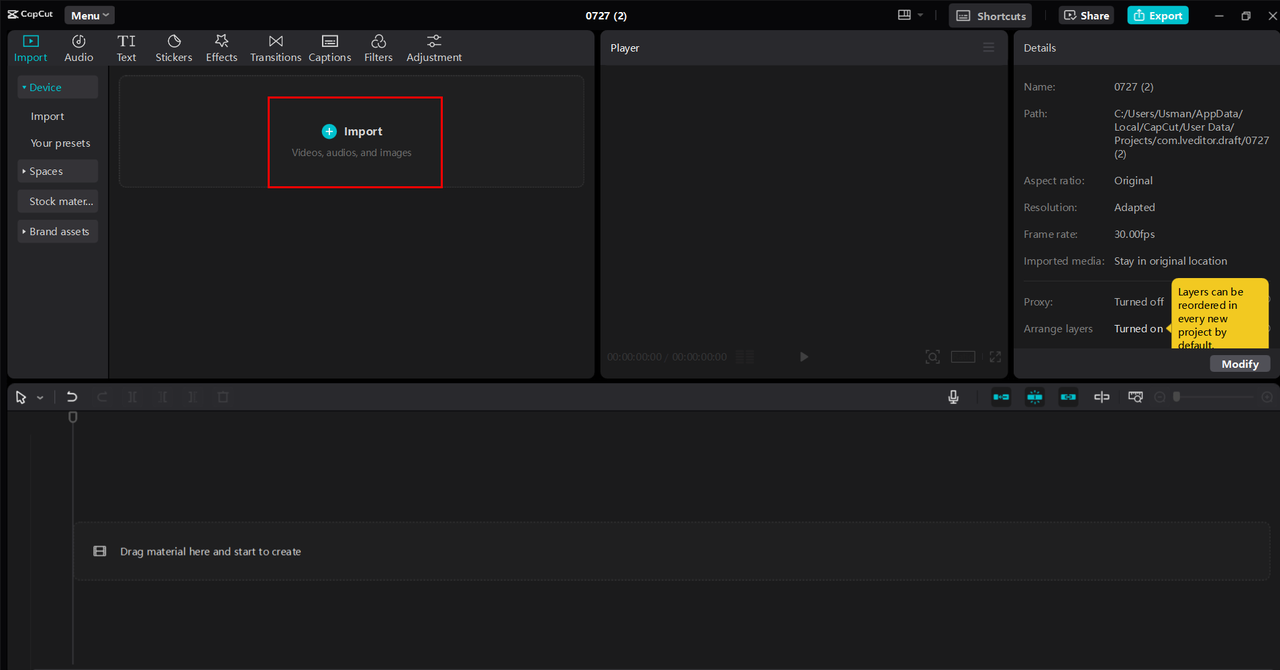Expand the Spaces section
The image size is (1280, 670).
click(x=57, y=171)
